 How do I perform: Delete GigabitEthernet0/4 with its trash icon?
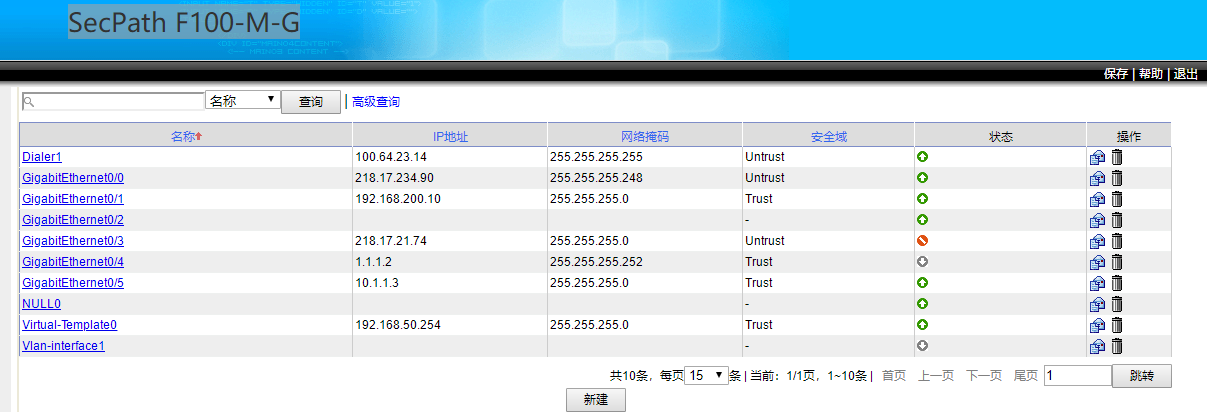click(1117, 262)
